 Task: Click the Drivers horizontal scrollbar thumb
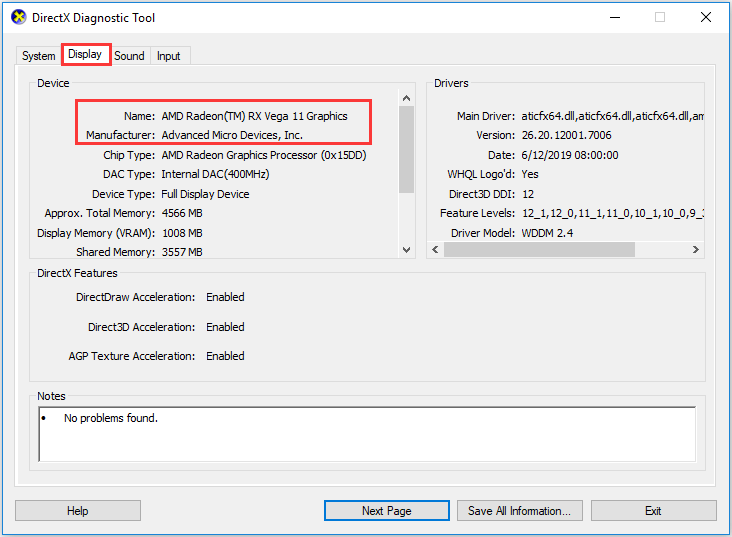click(x=539, y=249)
